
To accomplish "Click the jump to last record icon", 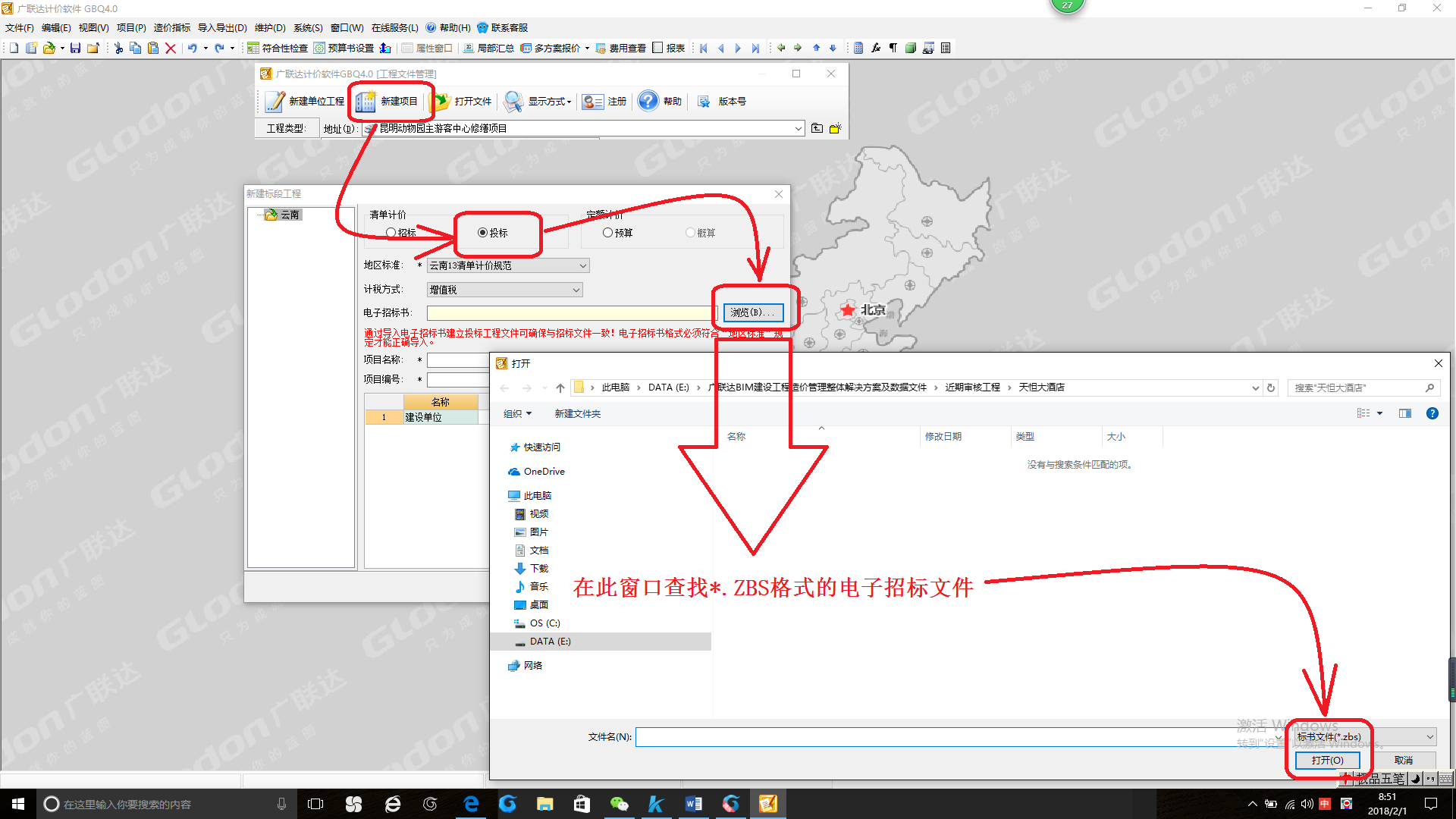I will click(755, 48).
